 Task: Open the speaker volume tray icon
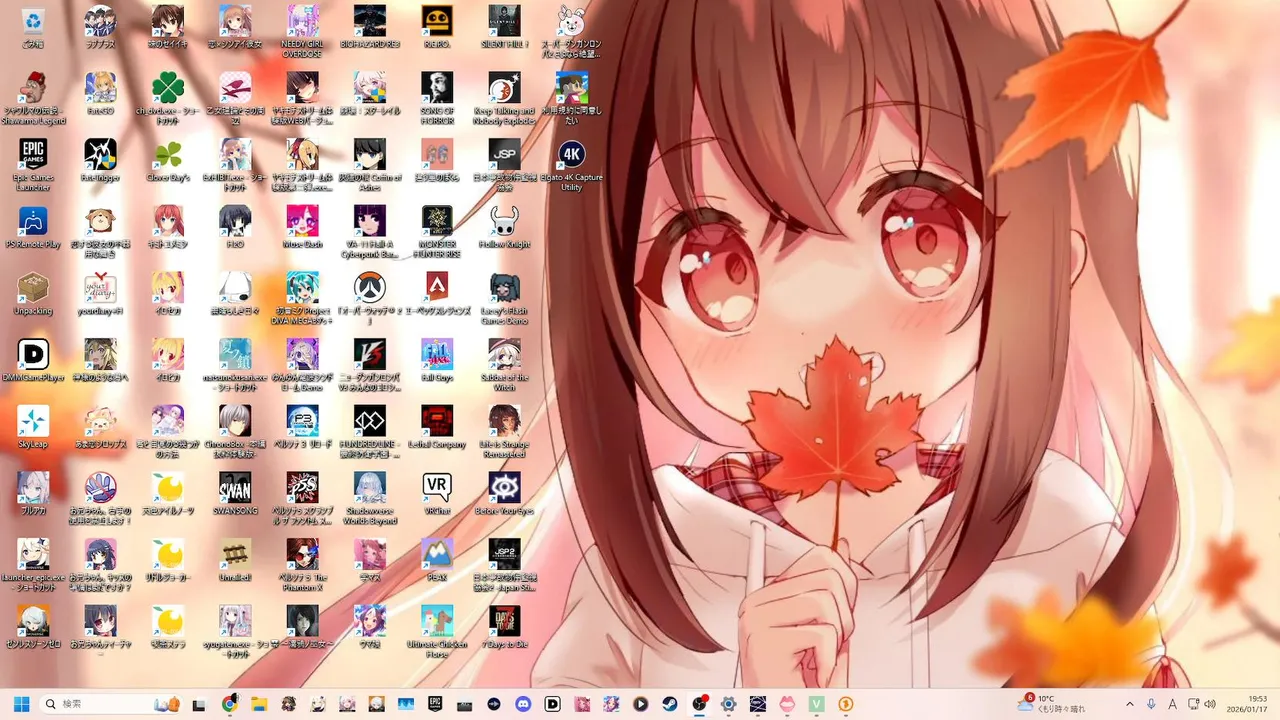click(1210, 704)
